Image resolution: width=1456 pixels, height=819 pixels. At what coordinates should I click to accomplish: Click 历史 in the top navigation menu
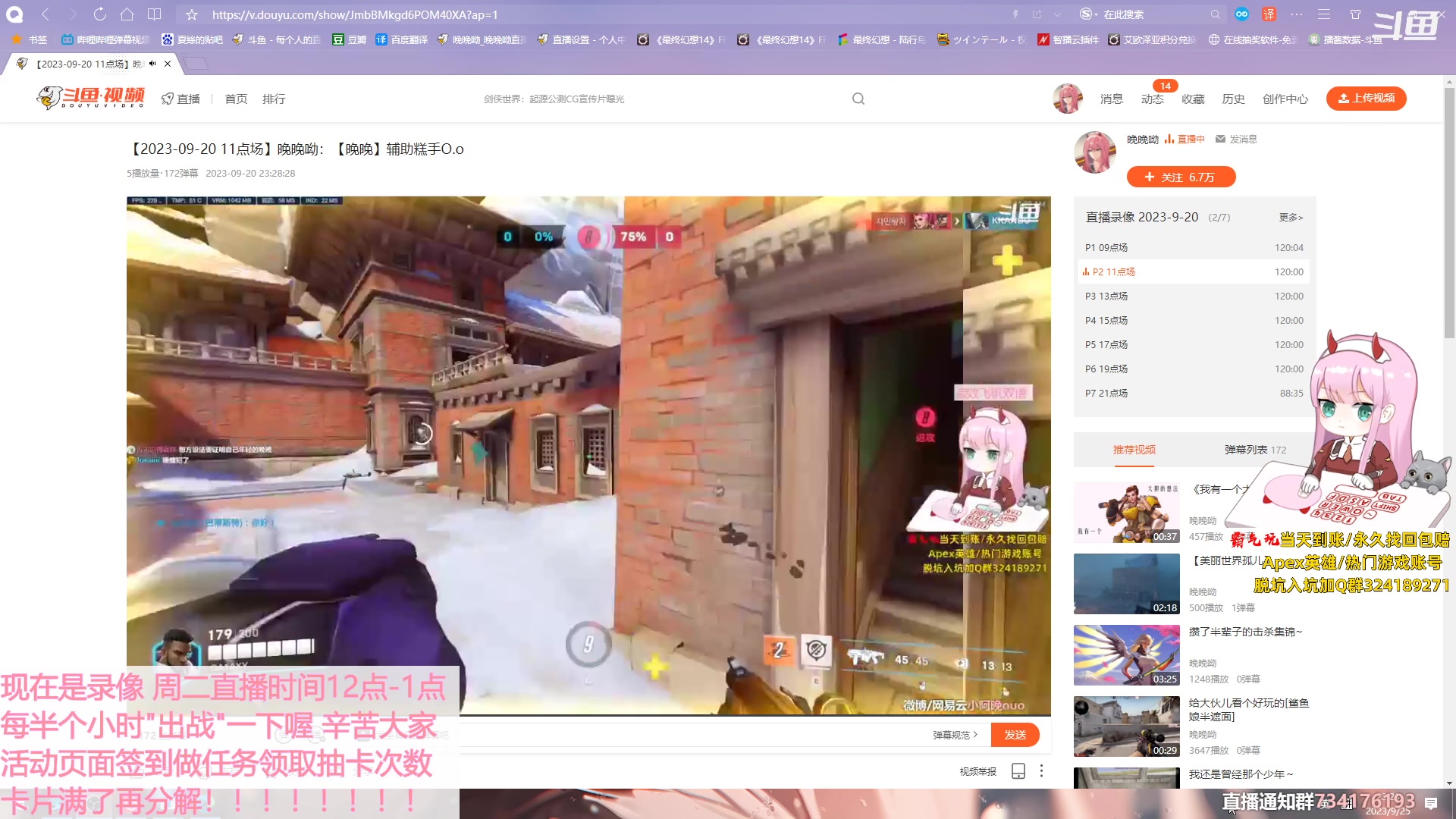[1233, 99]
